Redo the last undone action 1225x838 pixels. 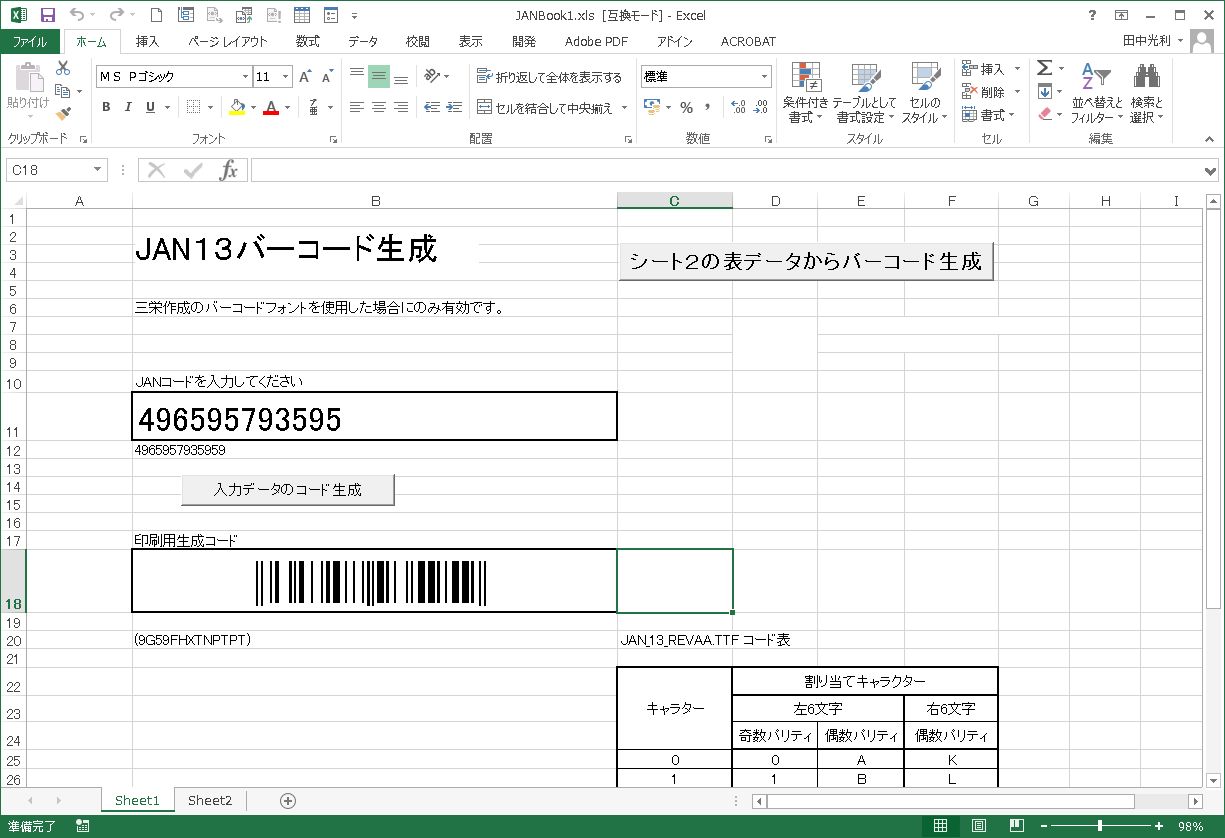pyautogui.click(x=116, y=15)
